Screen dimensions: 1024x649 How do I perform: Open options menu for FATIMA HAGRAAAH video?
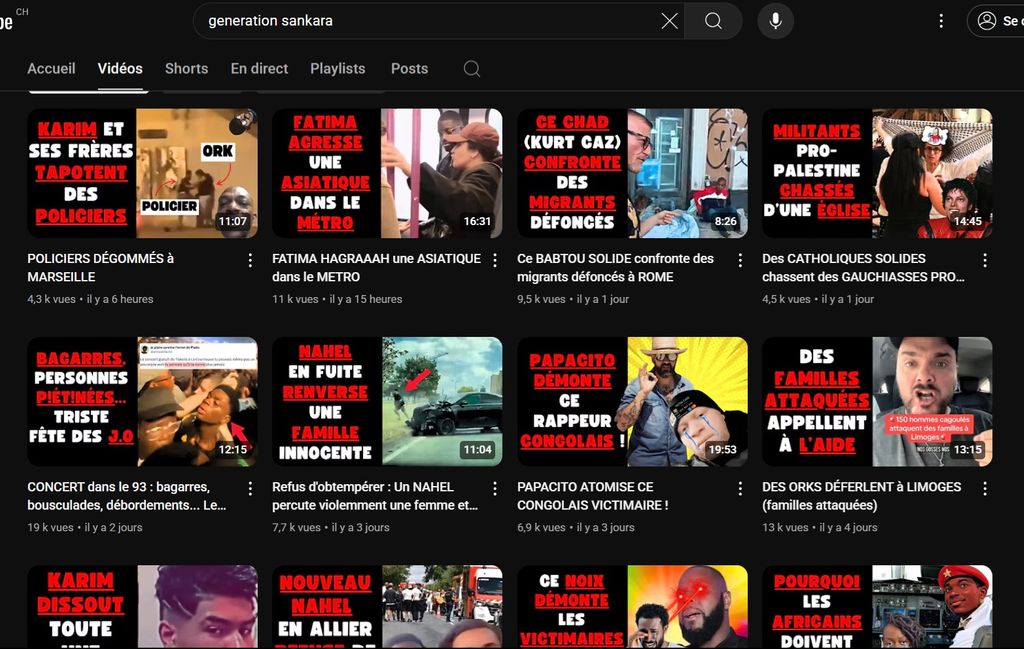[495, 261]
